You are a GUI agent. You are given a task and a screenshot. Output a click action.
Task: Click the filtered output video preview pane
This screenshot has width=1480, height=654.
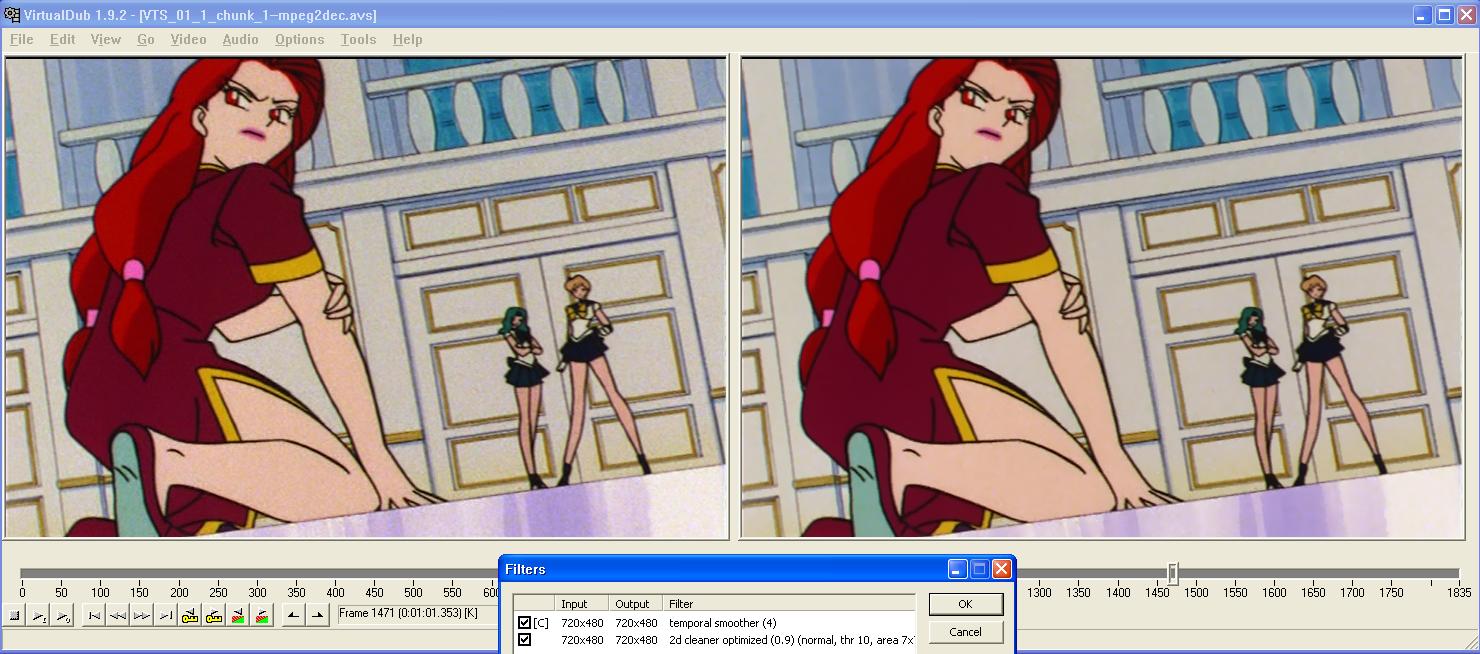(1101, 297)
